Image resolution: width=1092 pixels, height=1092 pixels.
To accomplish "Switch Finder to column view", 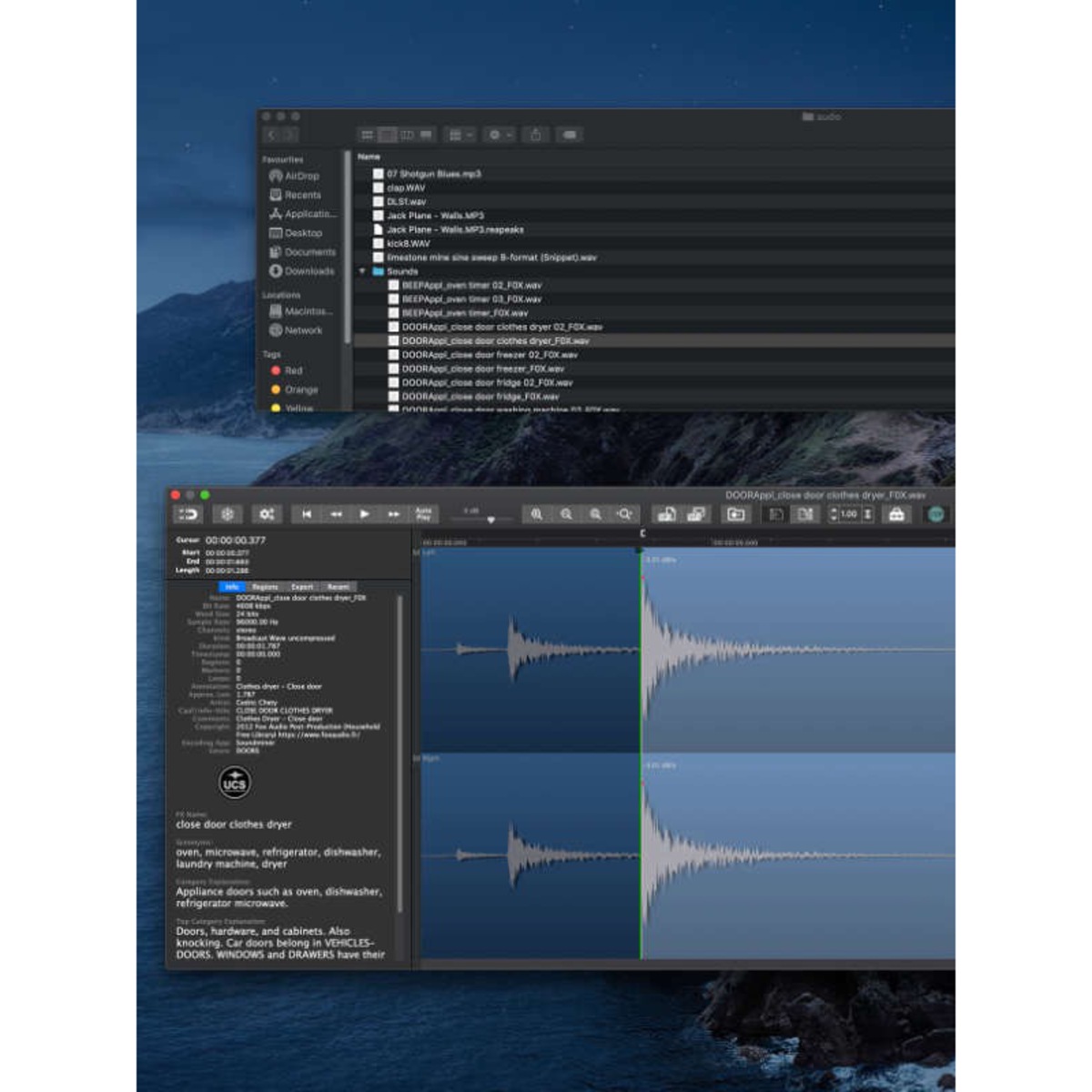I will pos(407,135).
